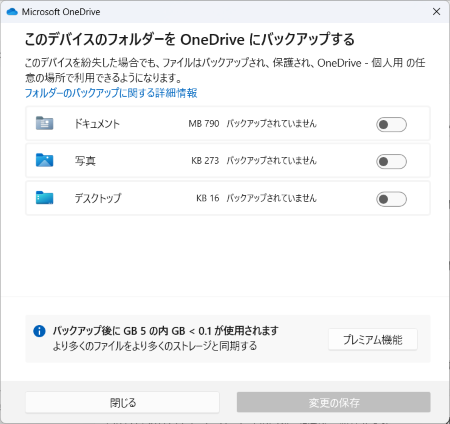Click the 閉じる button
450x424 pixels.
(122, 402)
